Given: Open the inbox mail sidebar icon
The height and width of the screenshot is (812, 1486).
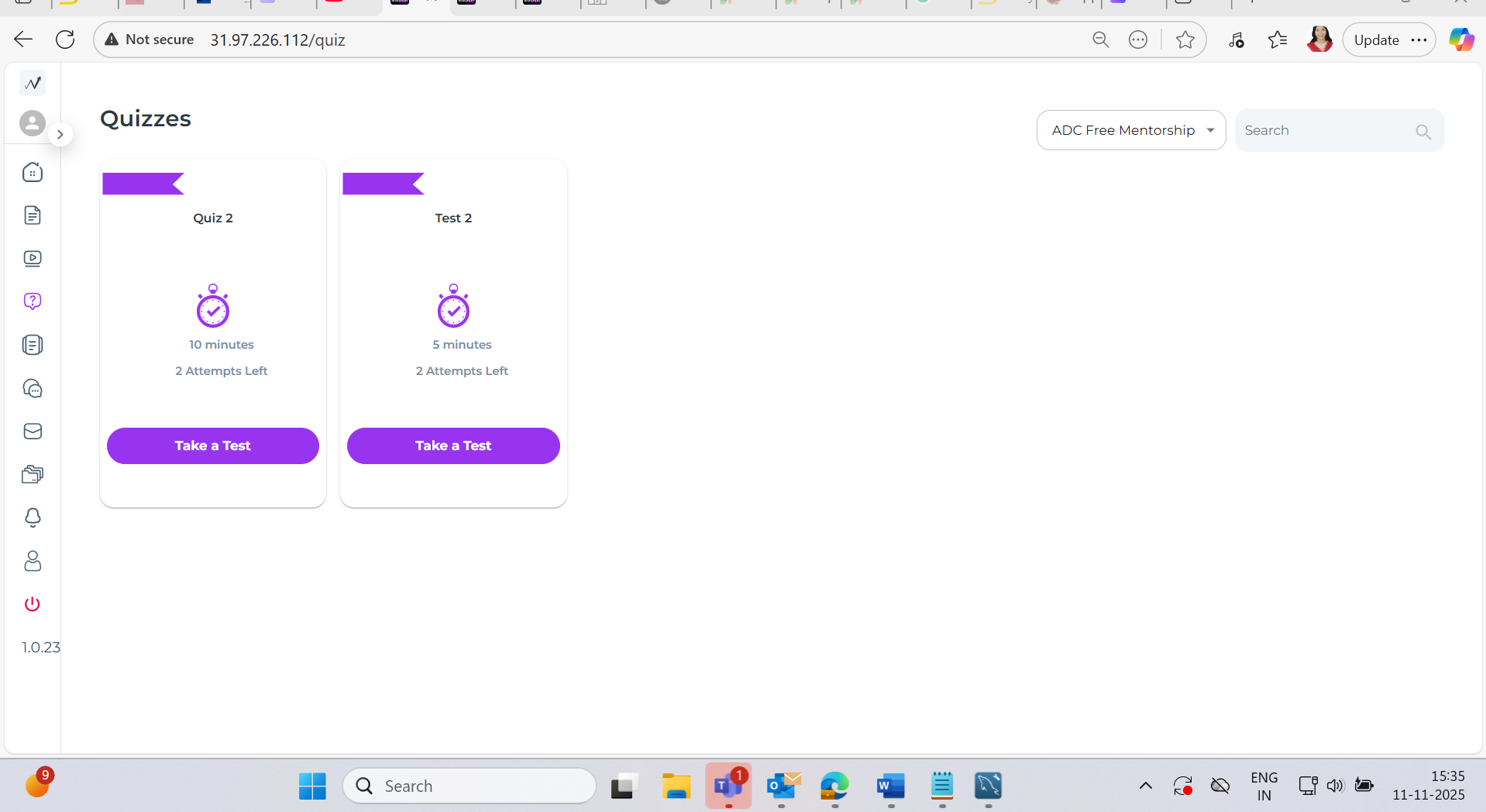Looking at the screenshot, I should 33,432.
